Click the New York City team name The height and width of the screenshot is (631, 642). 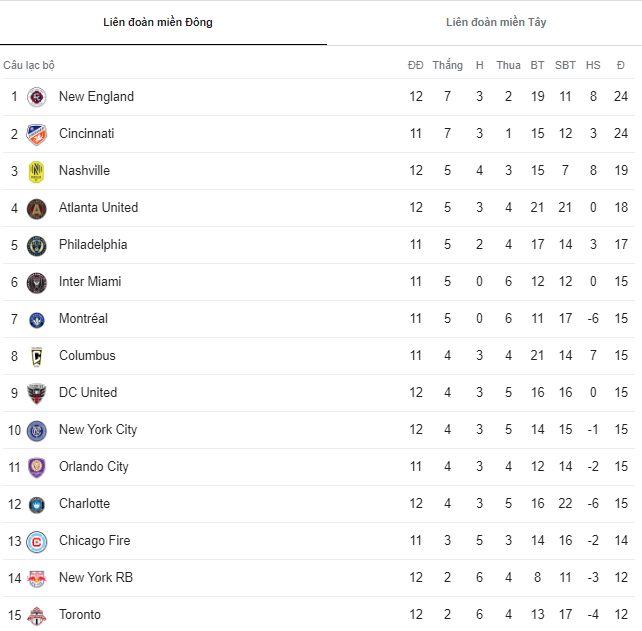pyautogui.click(x=98, y=430)
